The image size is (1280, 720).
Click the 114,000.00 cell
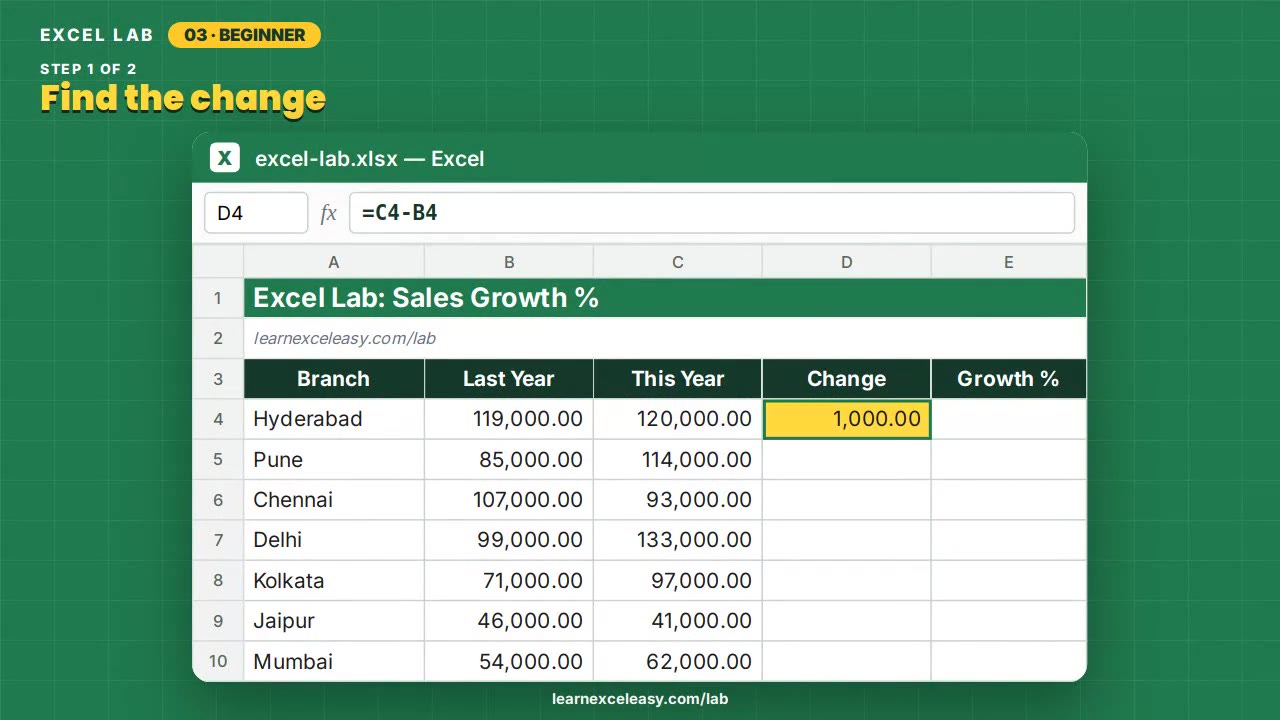coord(678,460)
